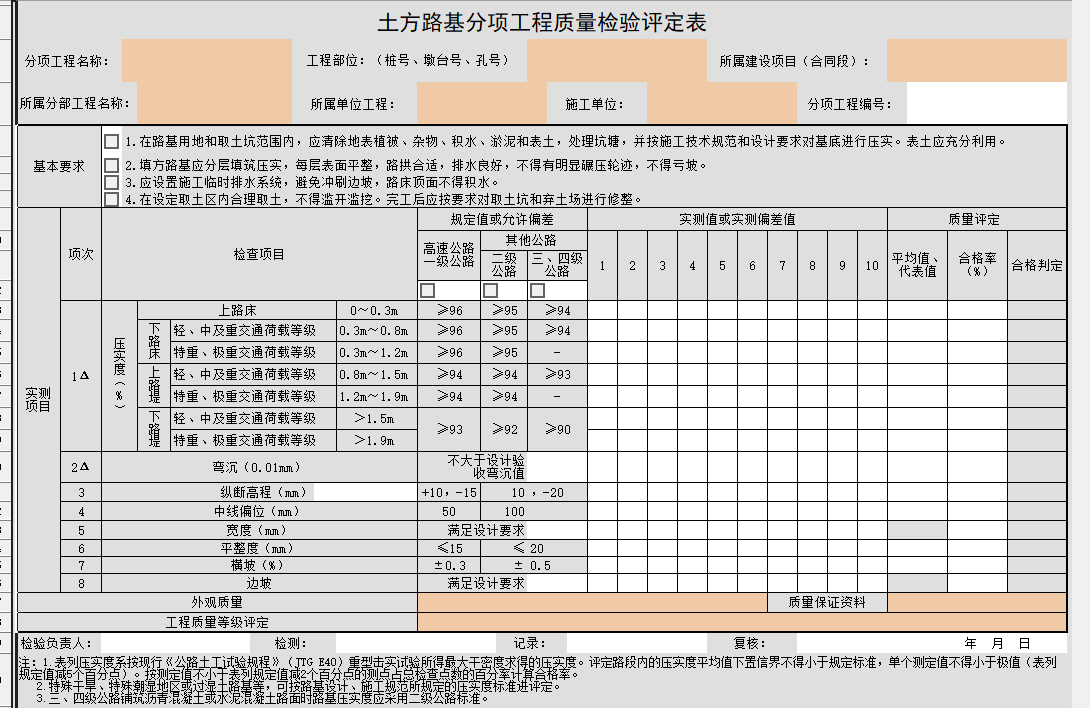Screen dimensions: 1090x708
Task: Click the 所属单位工程 input field
Action: click(x=482, y=103)
